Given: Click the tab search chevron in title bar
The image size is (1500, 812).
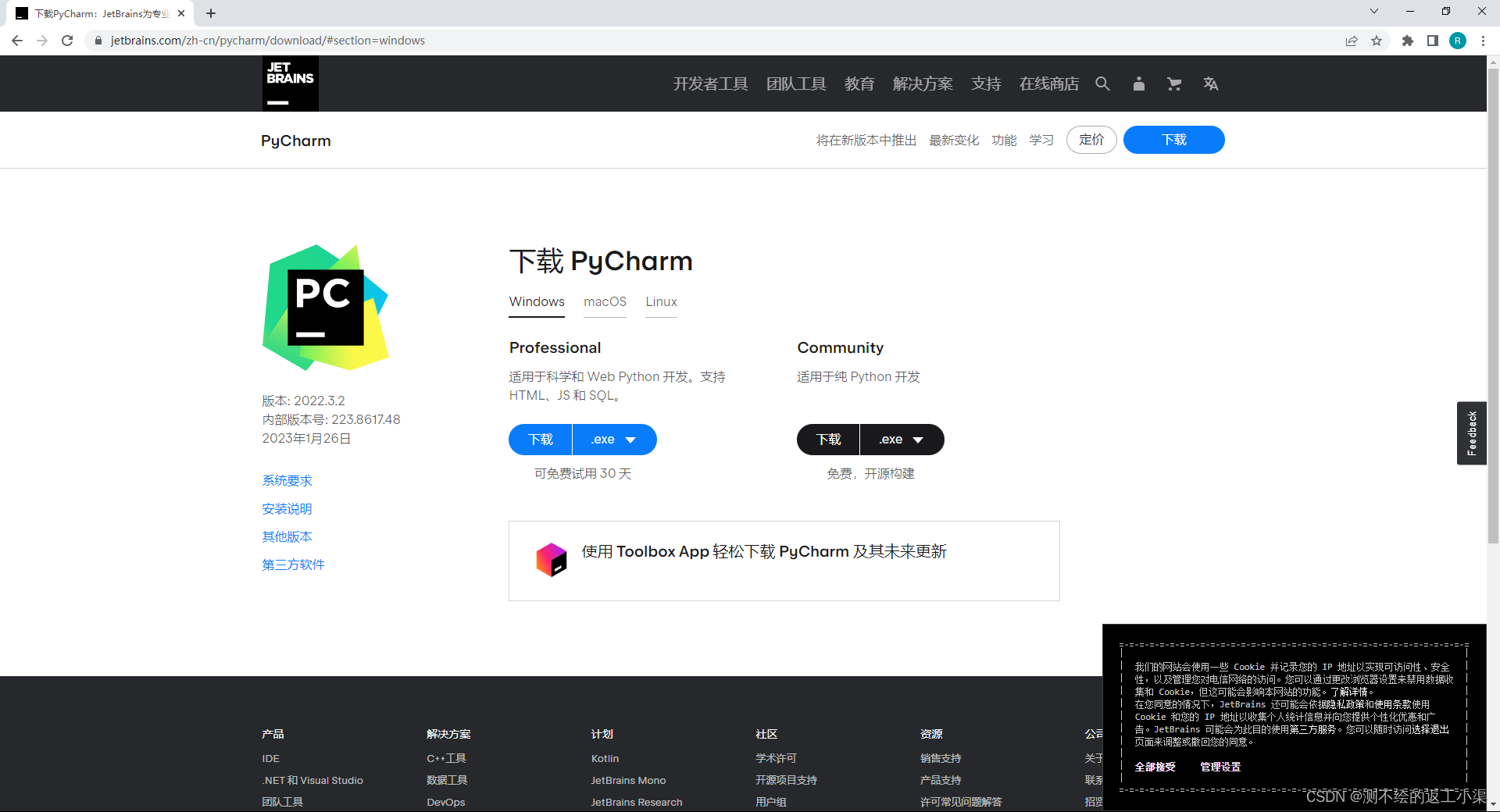Looking at the screenshot, I should (1374, 11).
